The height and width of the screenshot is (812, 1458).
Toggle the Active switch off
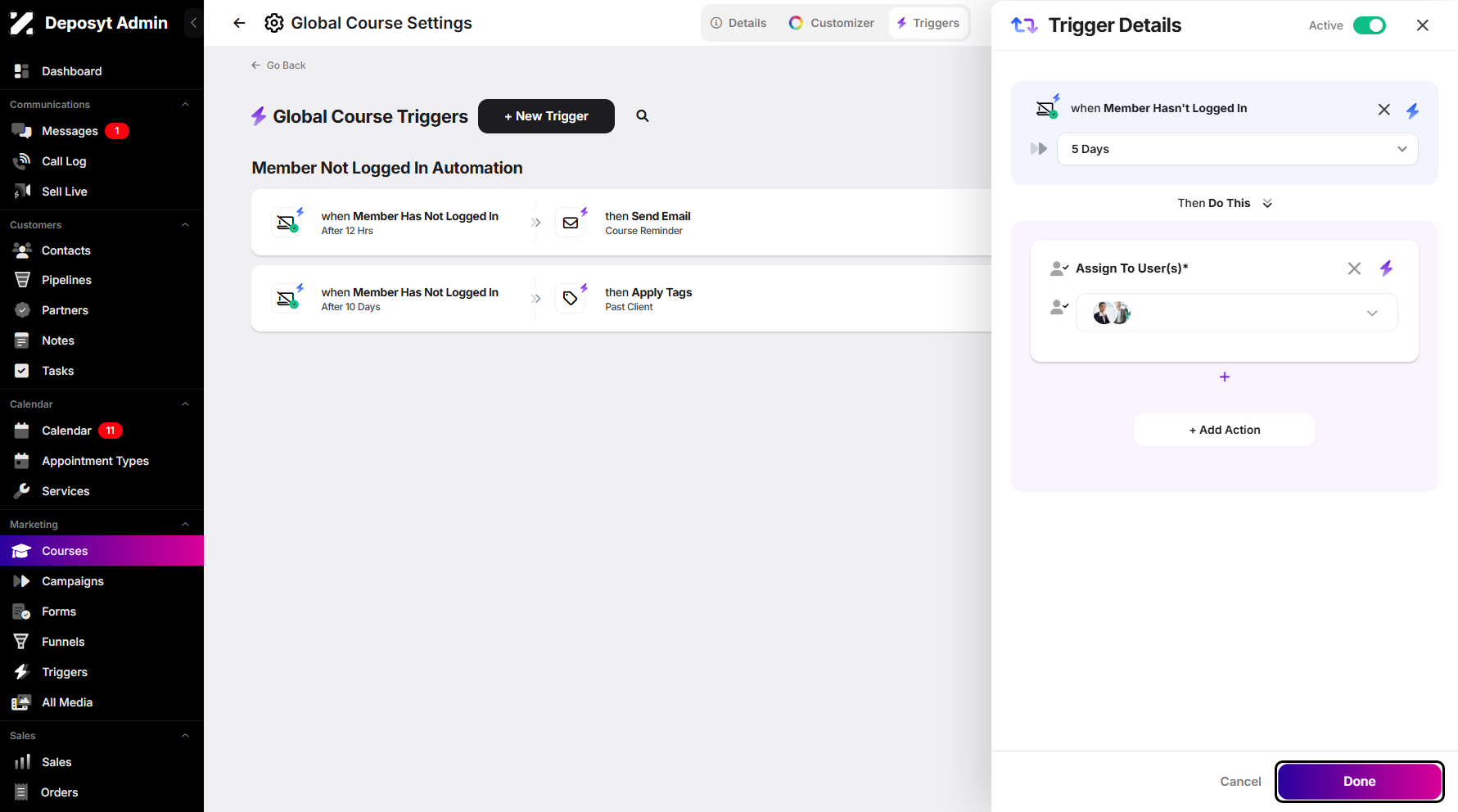coord(1370,25)
